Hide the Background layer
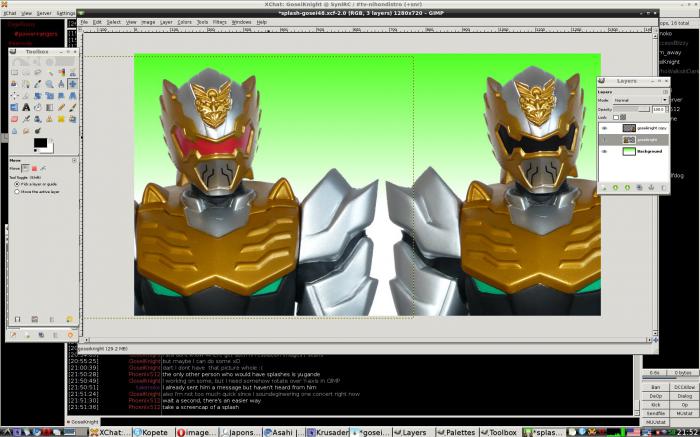The height and width of the screenshot is (437, 700). pyautogui.click(x=604, y=151)
